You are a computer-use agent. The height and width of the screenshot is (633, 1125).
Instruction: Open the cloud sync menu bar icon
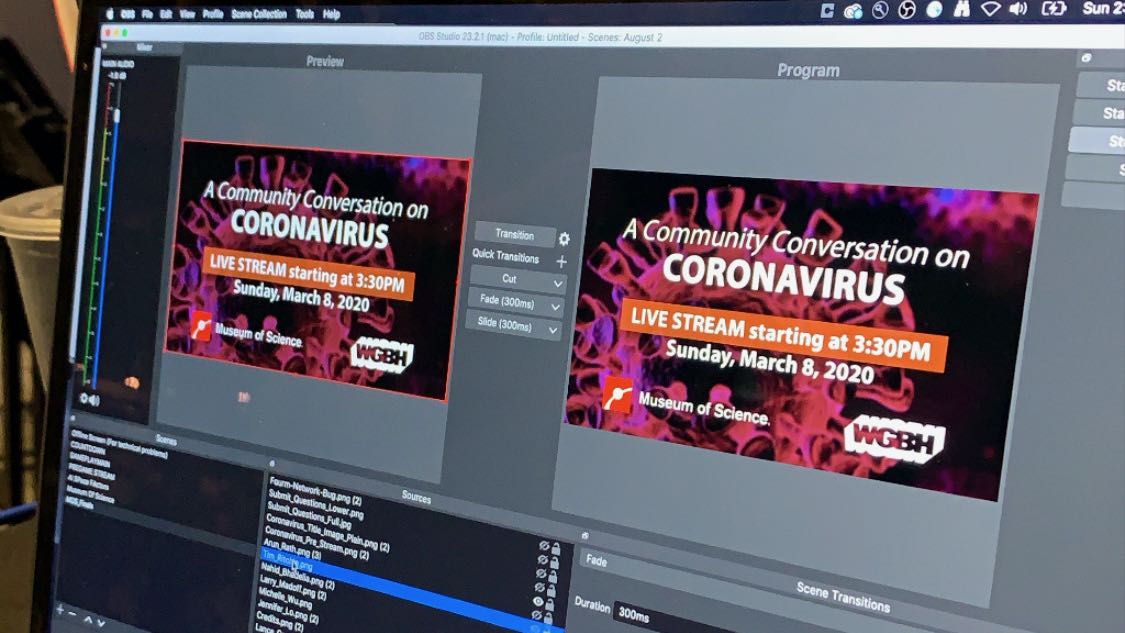853,11
